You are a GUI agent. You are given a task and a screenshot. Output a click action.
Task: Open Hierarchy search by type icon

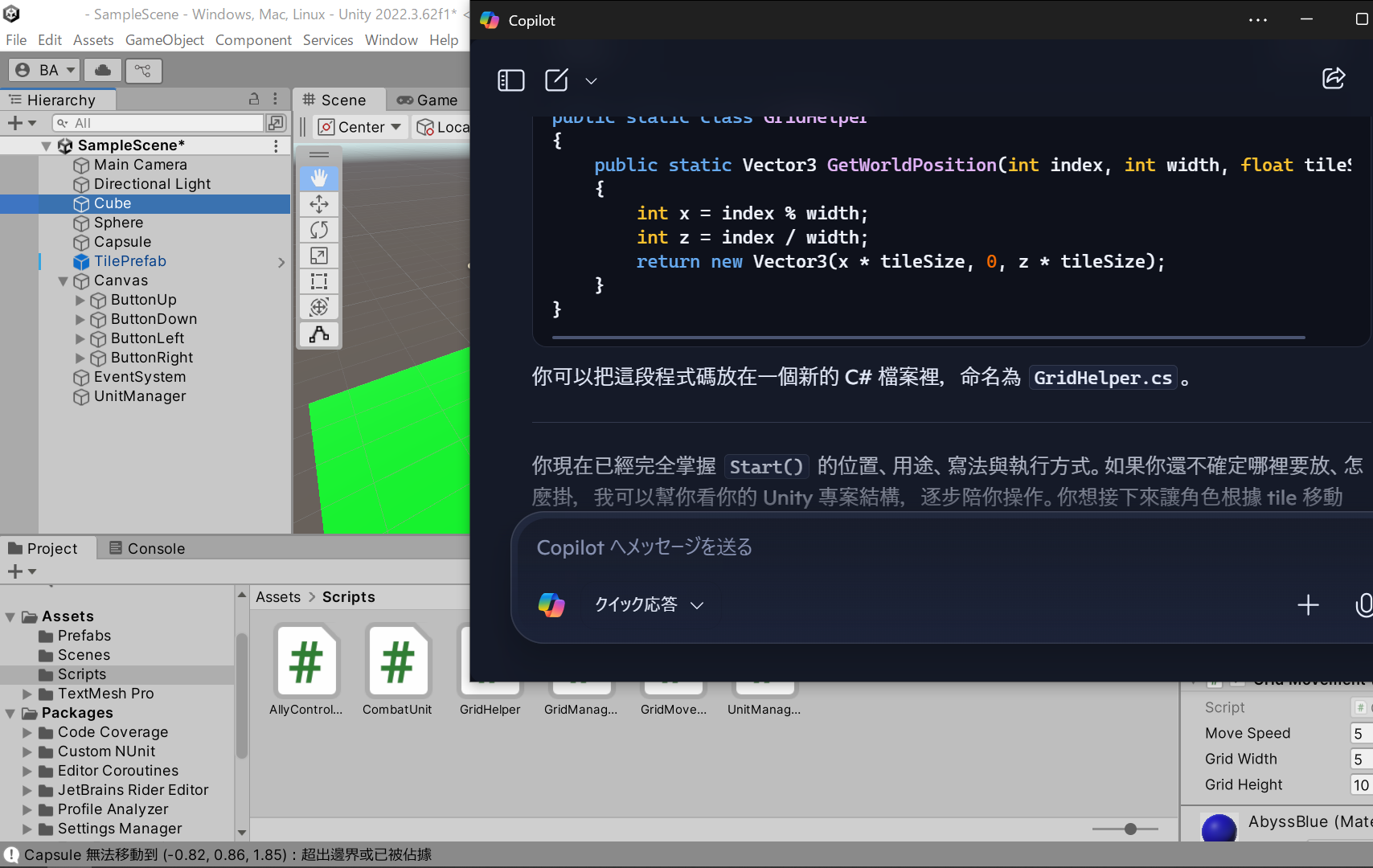[276, 123]
